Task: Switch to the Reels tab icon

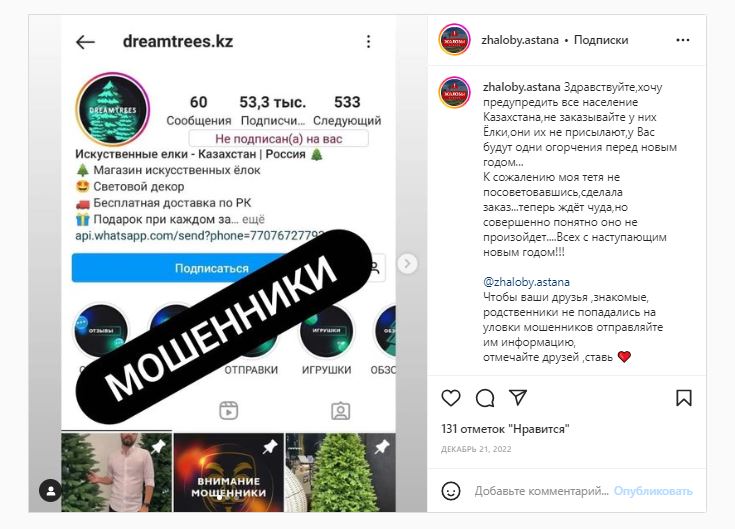Action: (229, 411)
